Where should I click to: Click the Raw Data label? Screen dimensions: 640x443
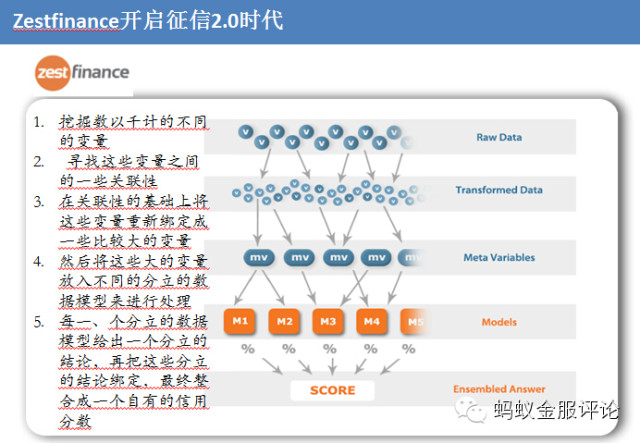tap(499, 137)
